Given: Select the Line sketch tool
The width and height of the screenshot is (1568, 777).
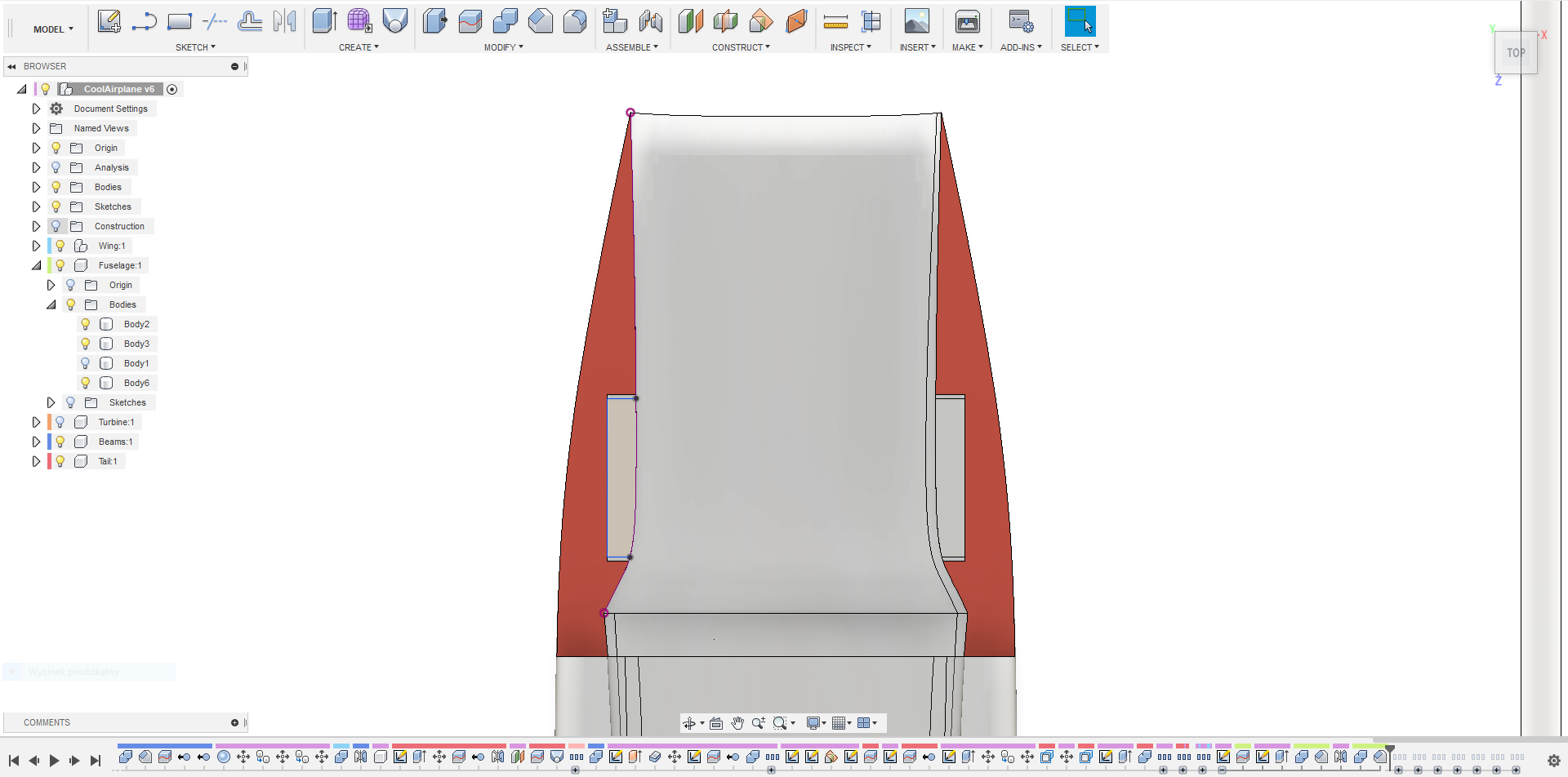Looking at the screenshot, I should [145, 21].
